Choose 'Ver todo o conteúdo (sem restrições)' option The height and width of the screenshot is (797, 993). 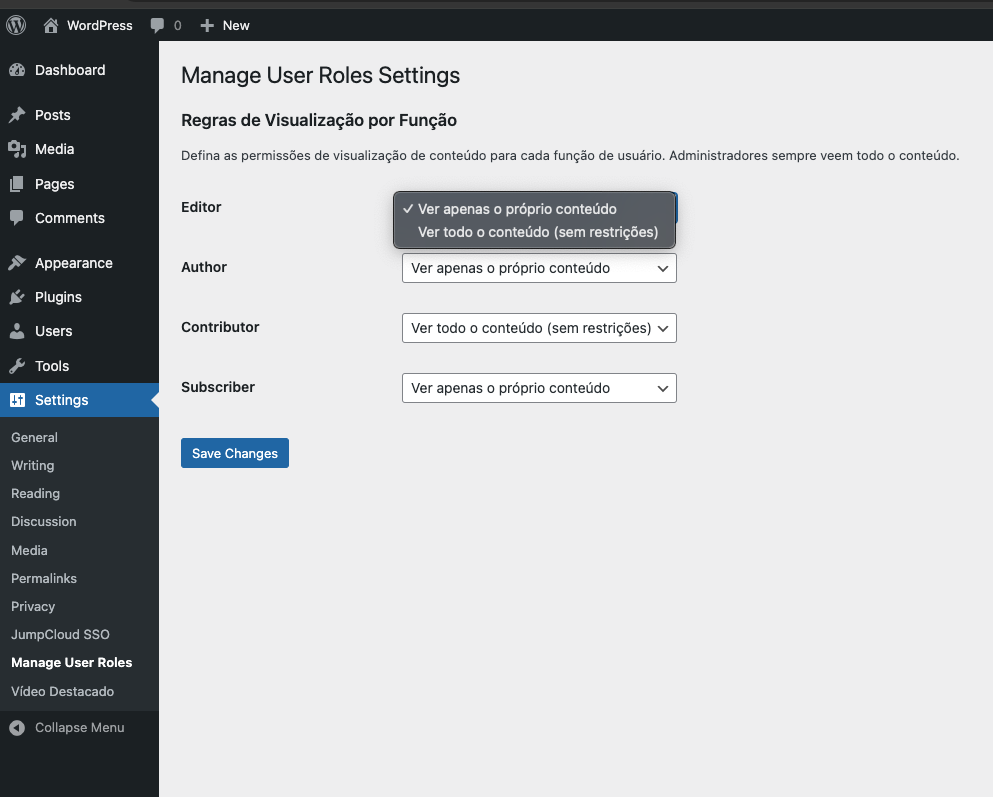point(537,232)
